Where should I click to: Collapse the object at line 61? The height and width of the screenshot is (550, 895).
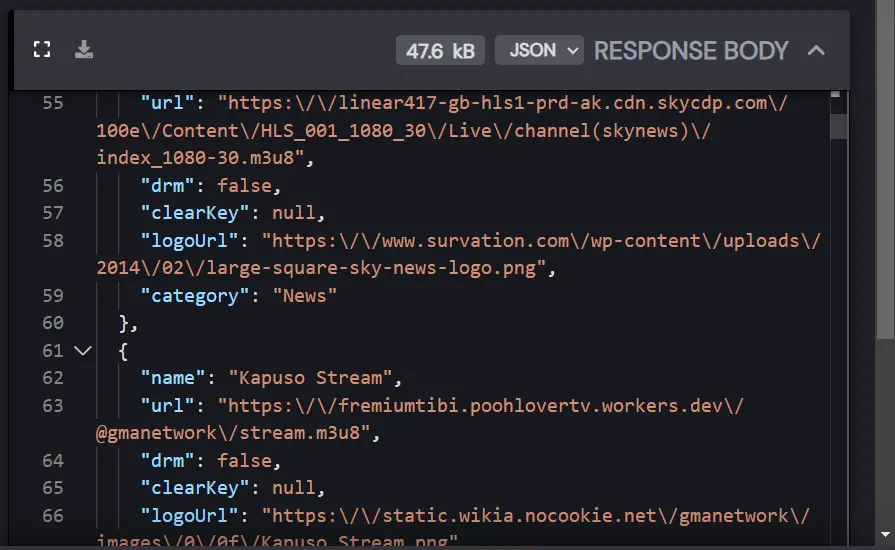83,350
